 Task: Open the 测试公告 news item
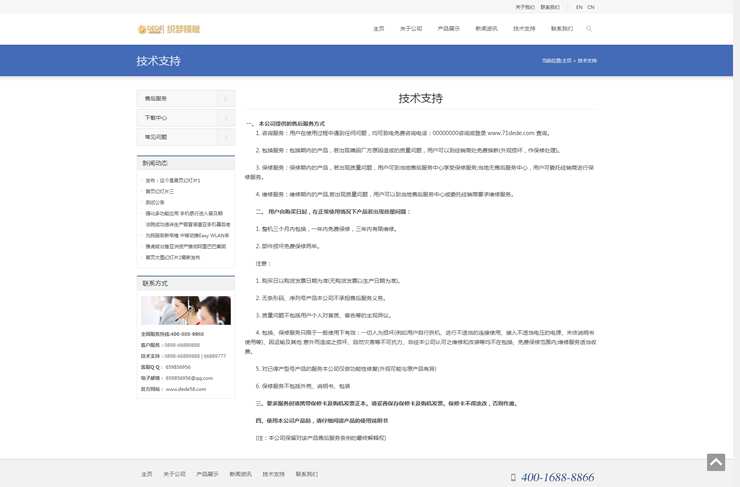tap(155, 202)
